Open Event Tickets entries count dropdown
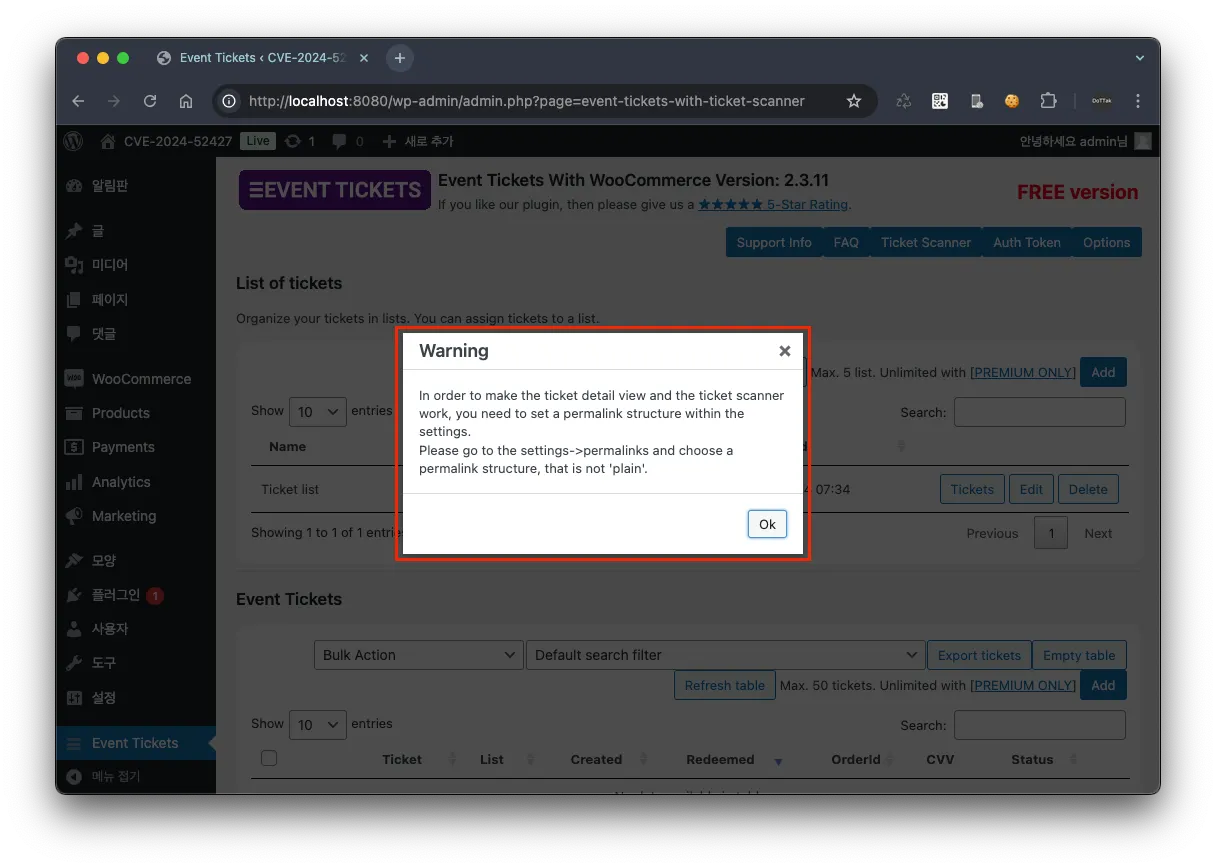Screen dimensions: 1216x868 click(317, 725)
